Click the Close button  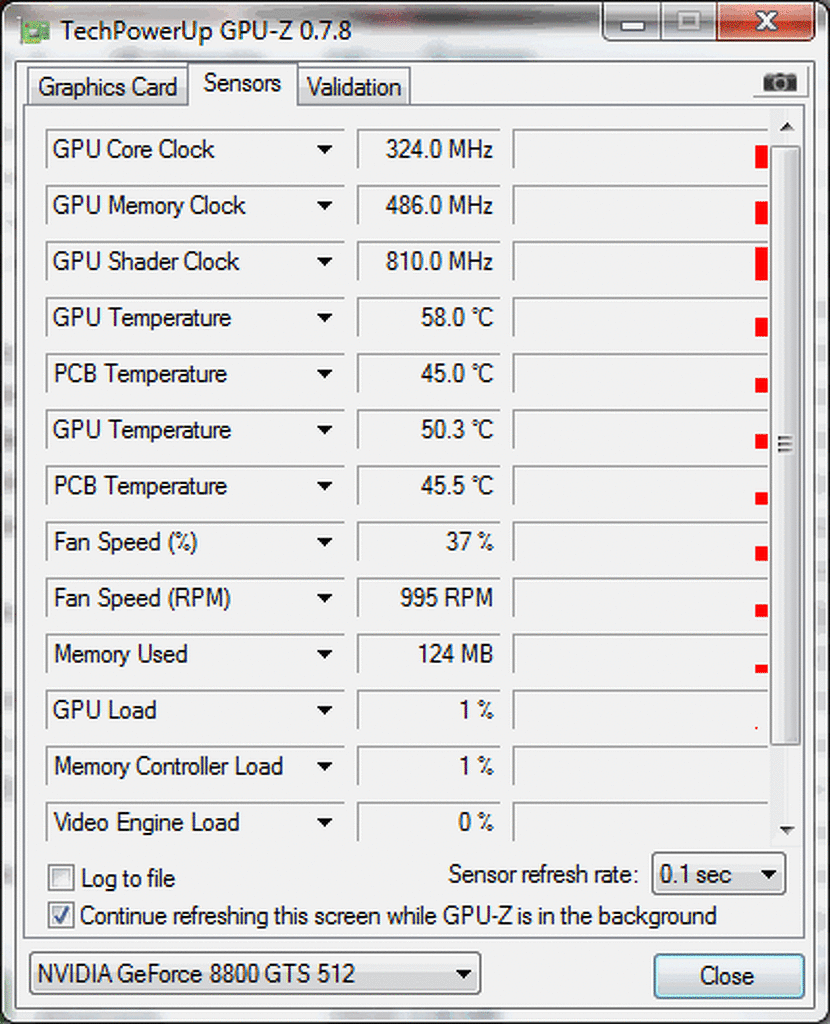pos(729,976)
